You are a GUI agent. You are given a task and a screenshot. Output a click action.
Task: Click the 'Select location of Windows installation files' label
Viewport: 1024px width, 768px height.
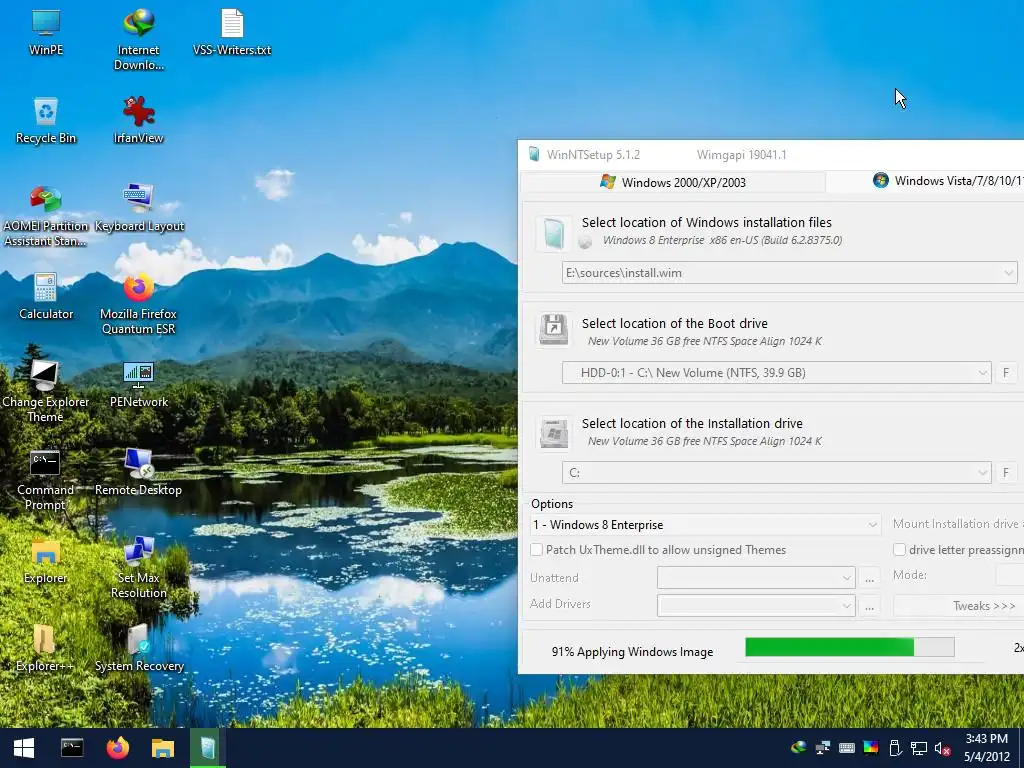pos(707,223)
